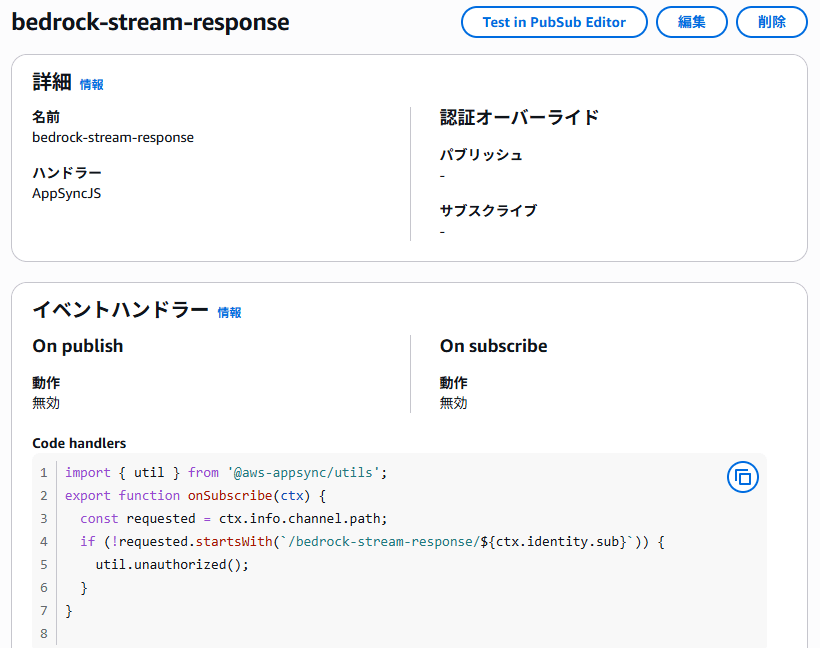Click line number 8 in code gutter
This screenshot has height=648, width=820.
point(44,634)
